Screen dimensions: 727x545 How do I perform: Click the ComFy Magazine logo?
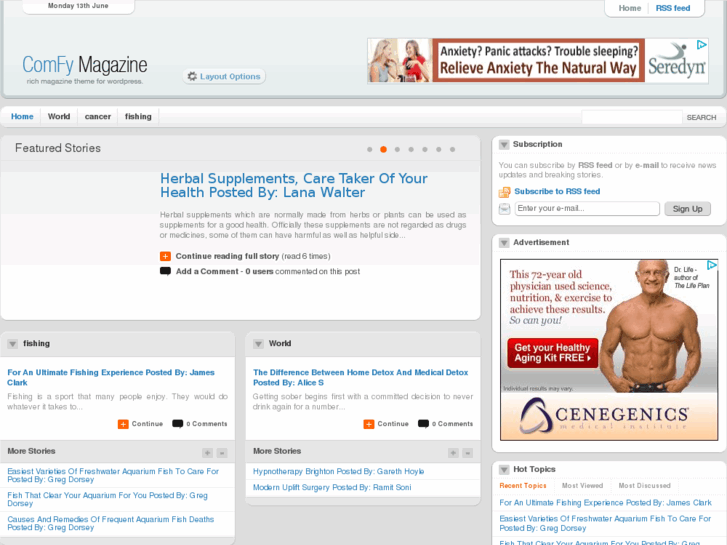tap(84, 65)
